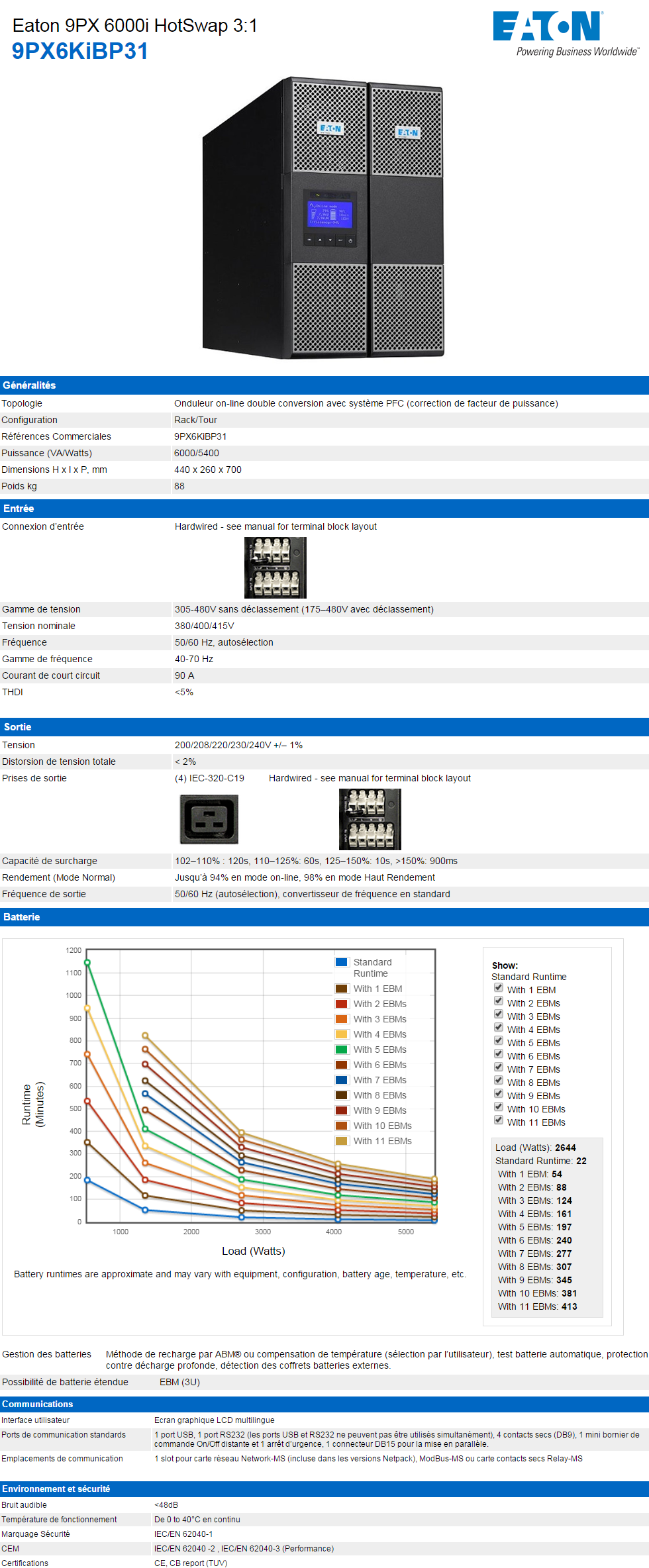Click the With 4 EBMs yellow legend swatch
This screenshot has height=1568, width=649.
pos(342,1034)
